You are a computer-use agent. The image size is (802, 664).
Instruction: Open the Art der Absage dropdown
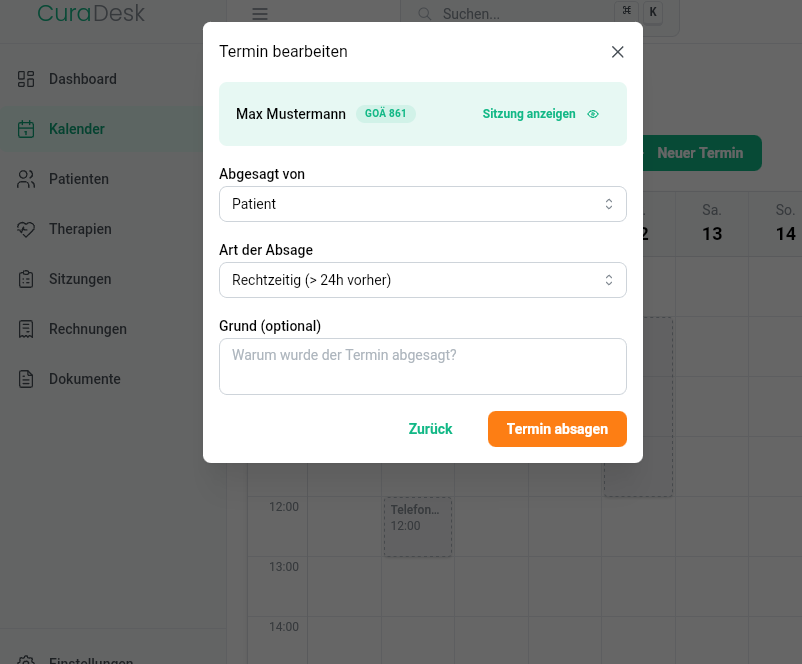point(422,280)
